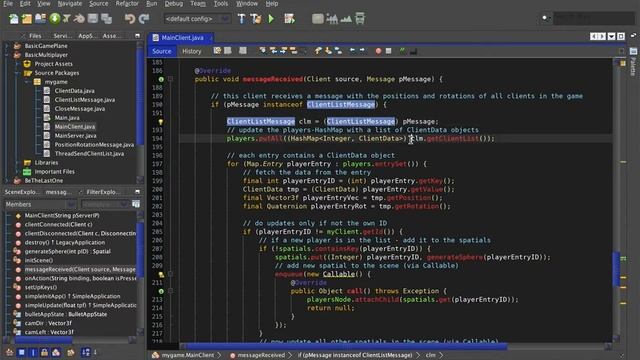Toggle the lock-icon navigator filter

point(44,352)
